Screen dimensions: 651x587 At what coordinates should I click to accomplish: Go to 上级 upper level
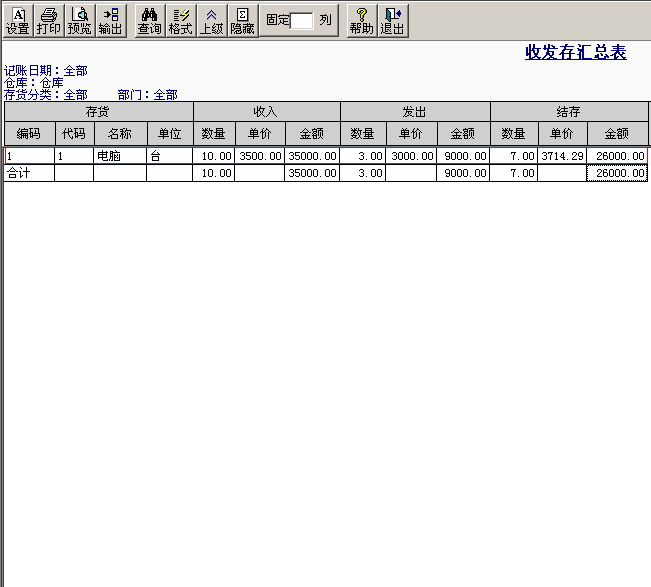click(x=212, y=21)
